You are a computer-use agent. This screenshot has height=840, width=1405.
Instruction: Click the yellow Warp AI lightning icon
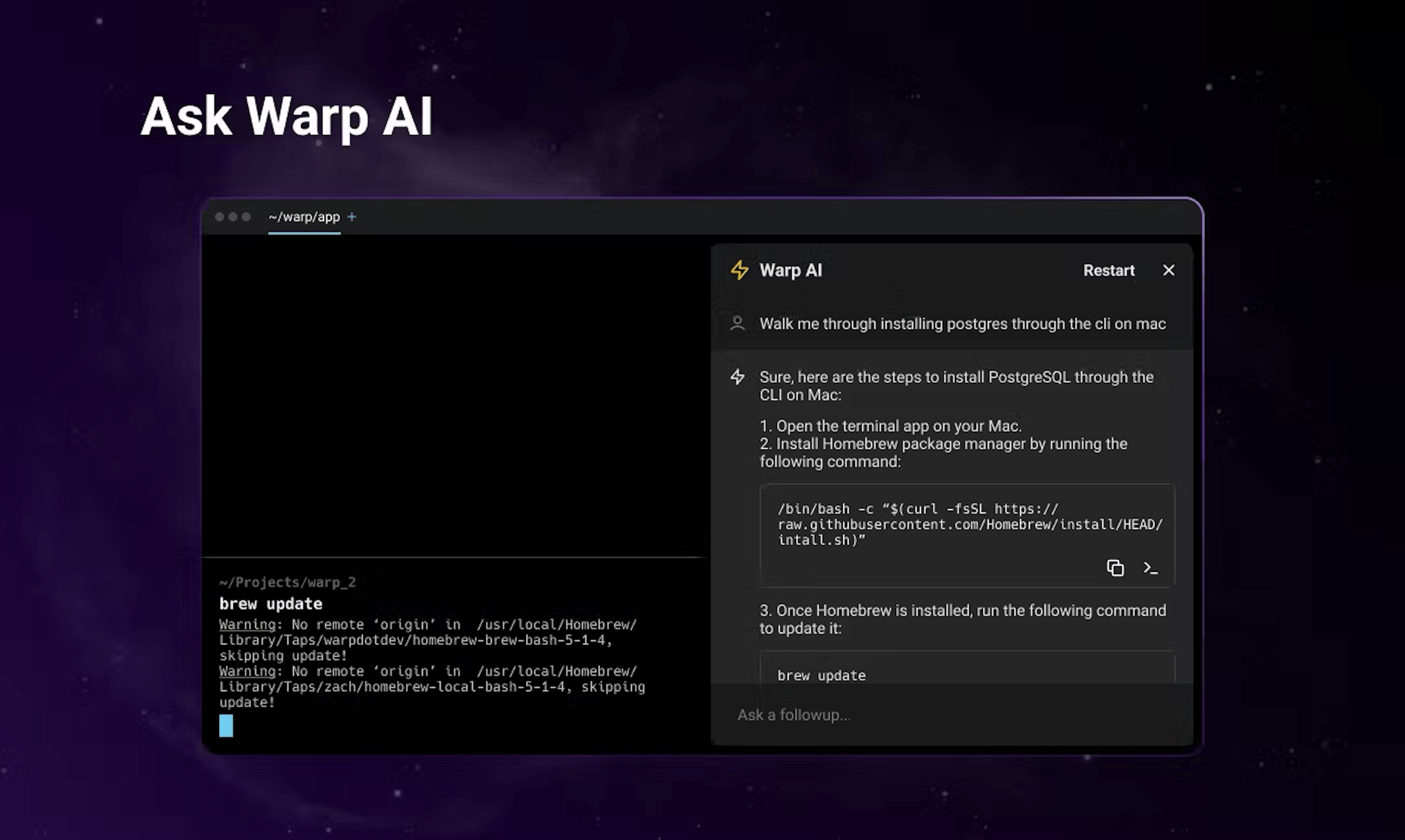739,270
